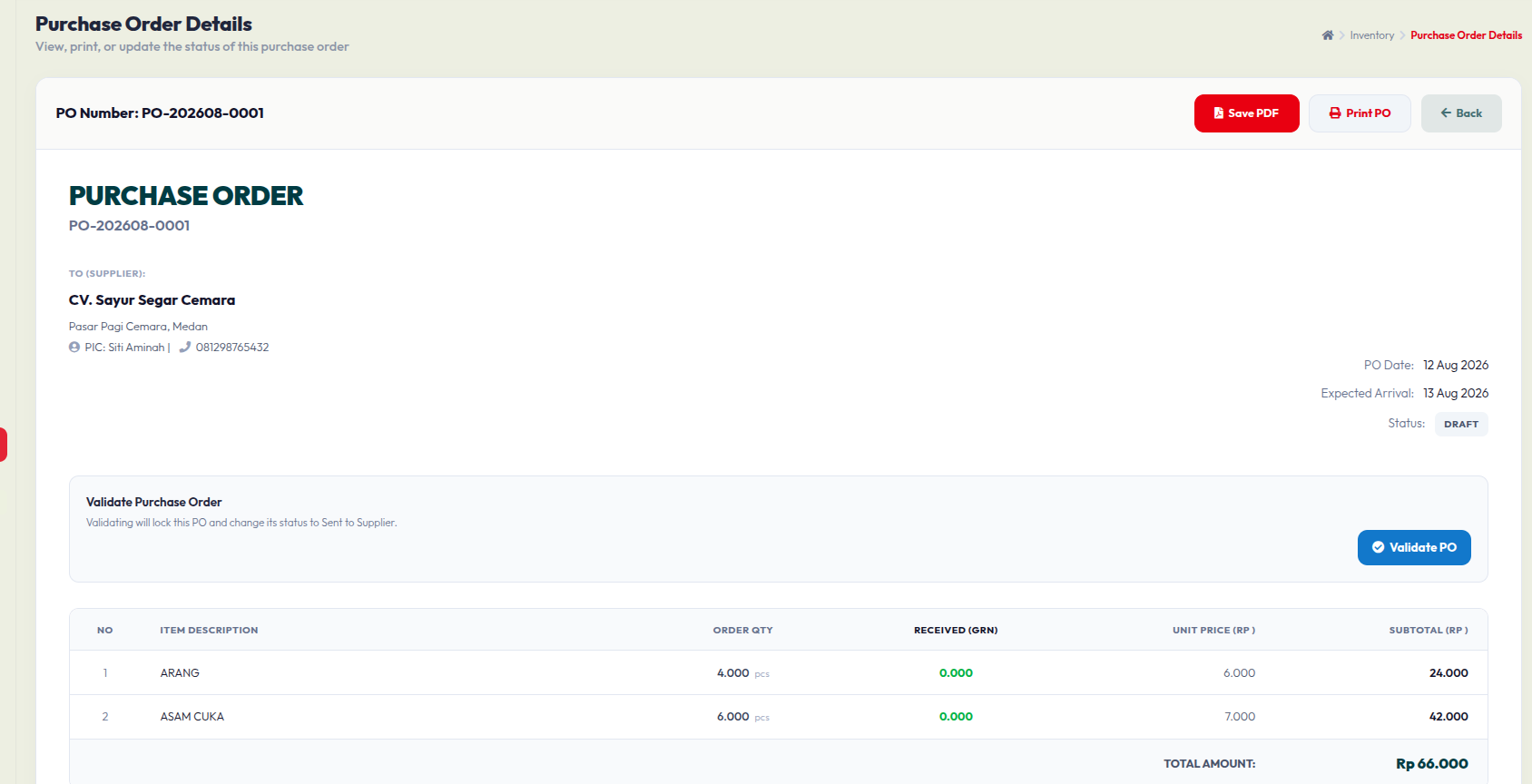
Task: Save the purchase order as PDF
Action: tap(1246, 113)
